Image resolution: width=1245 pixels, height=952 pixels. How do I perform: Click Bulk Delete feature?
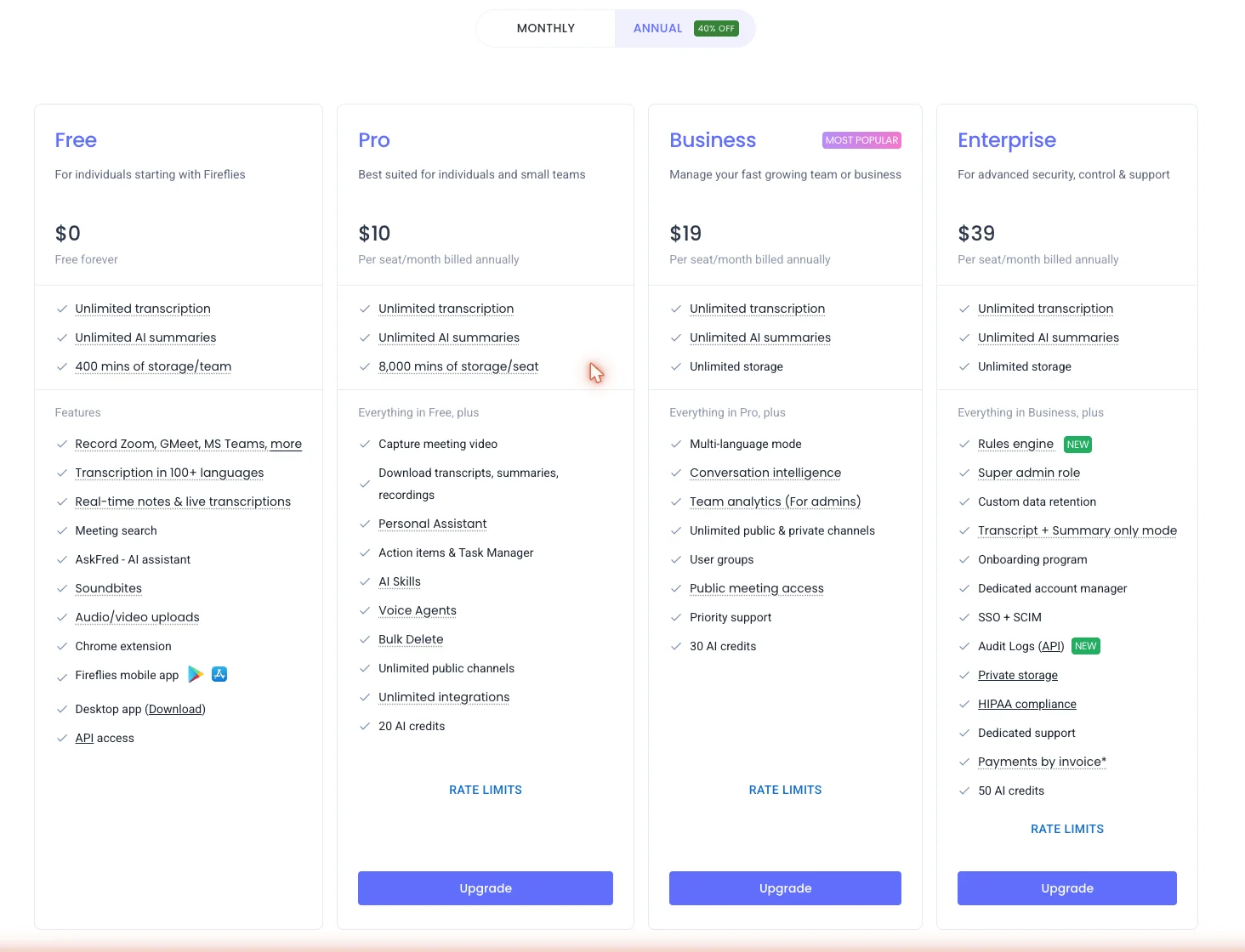click(x=411, y=639)
